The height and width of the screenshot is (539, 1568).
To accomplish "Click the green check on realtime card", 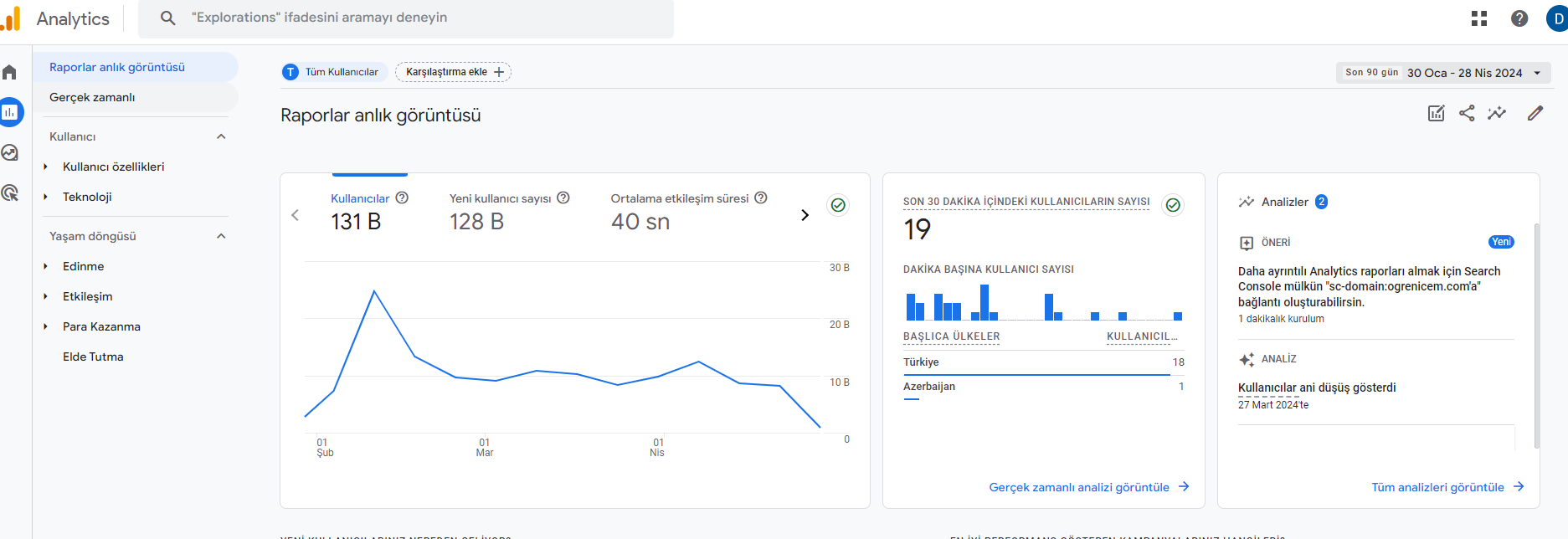I will [1173, 205].
